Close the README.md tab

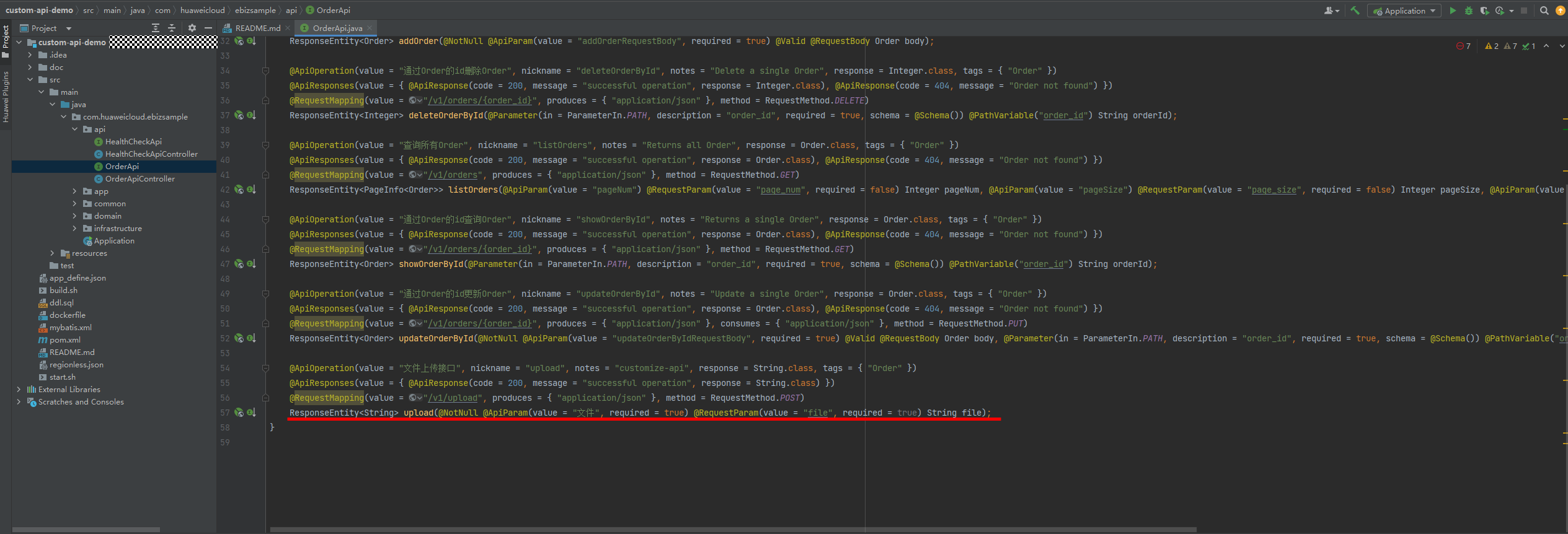pos(288,28)
